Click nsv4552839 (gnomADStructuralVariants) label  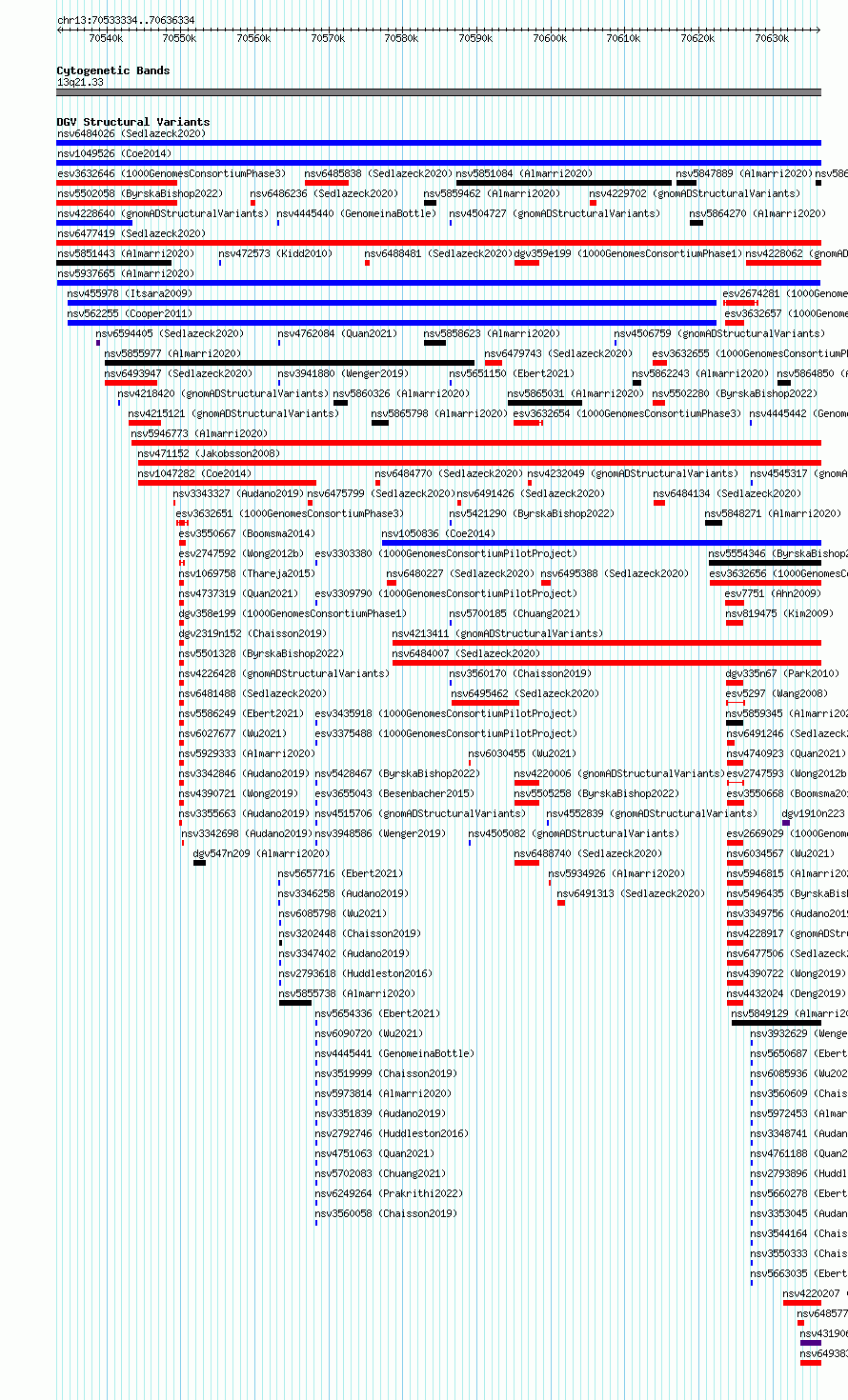(x=652, y=813)
